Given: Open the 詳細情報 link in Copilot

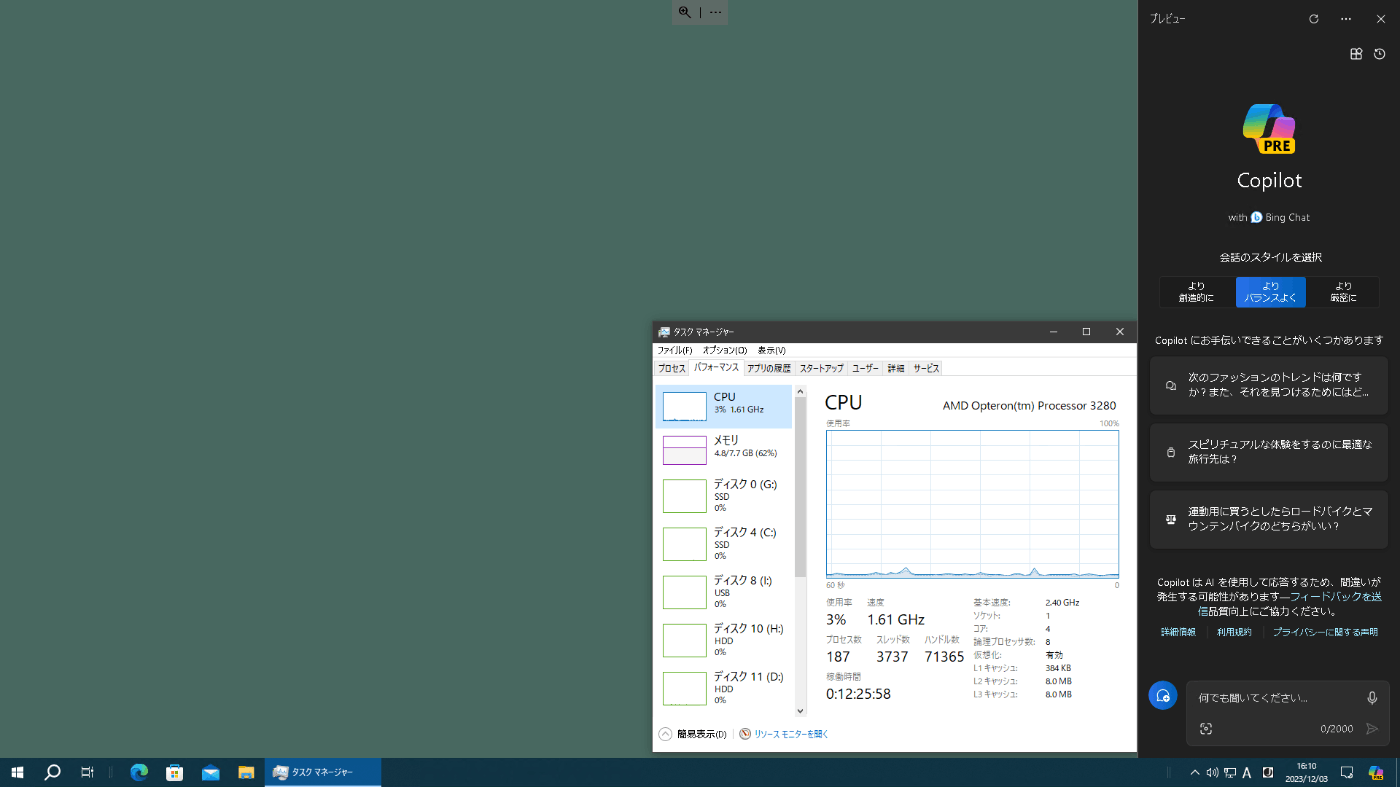Looking at the screenshot, I should (1178, 632).
